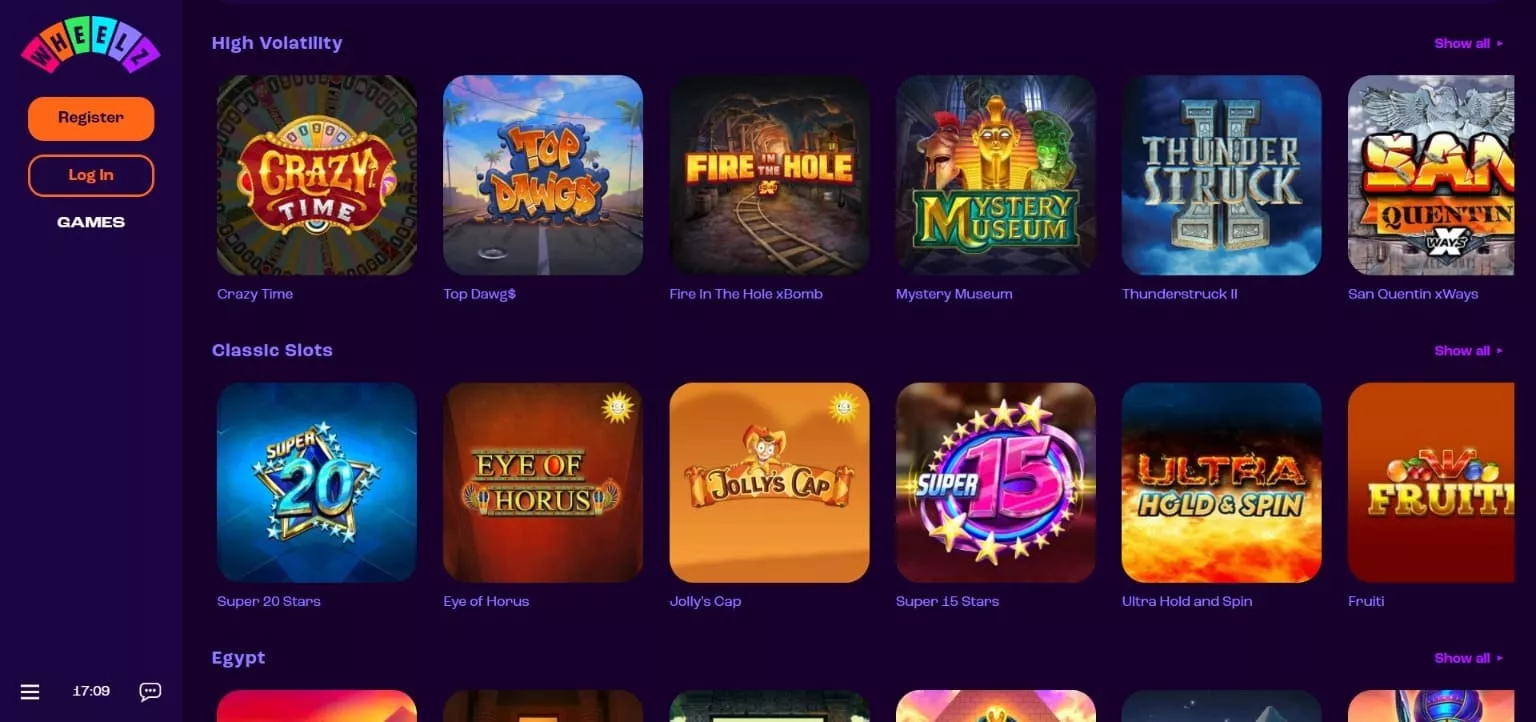
Task: Expand High Volatility with Show all
Action: point(1468,43)
